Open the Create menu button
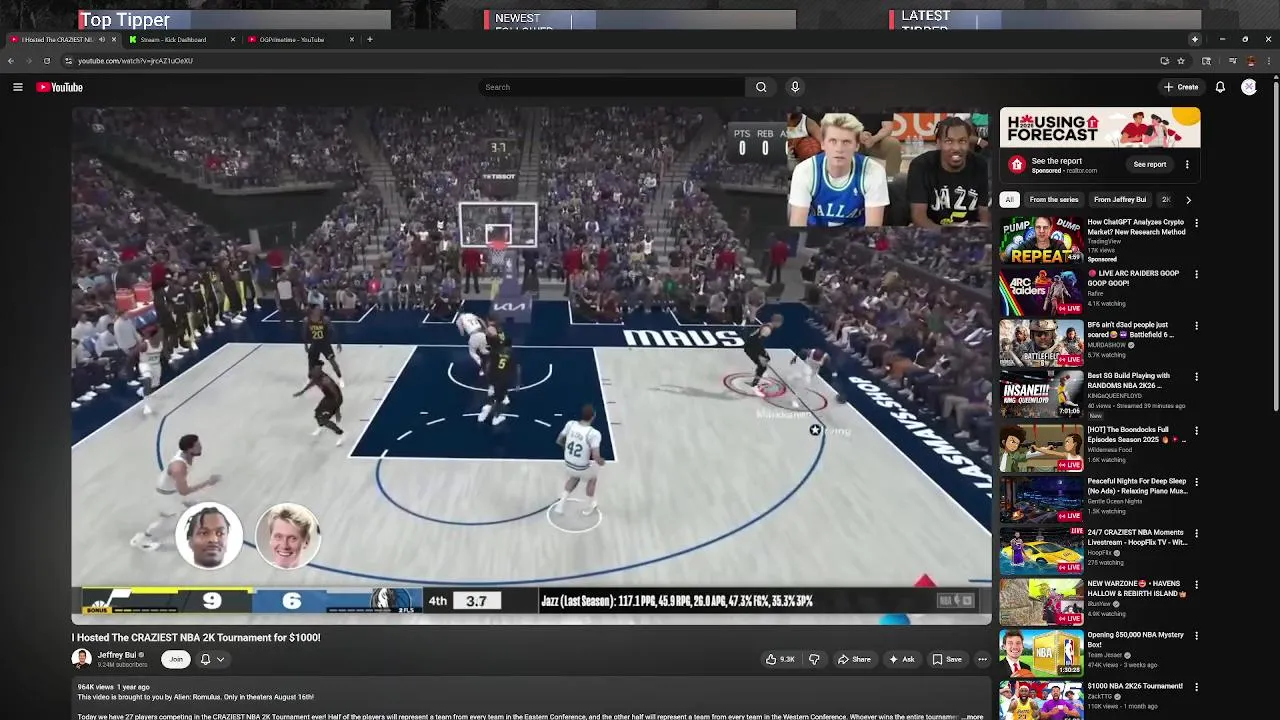The height and width of the screenshot is (720, 1280). click(x=1181, y=87)
